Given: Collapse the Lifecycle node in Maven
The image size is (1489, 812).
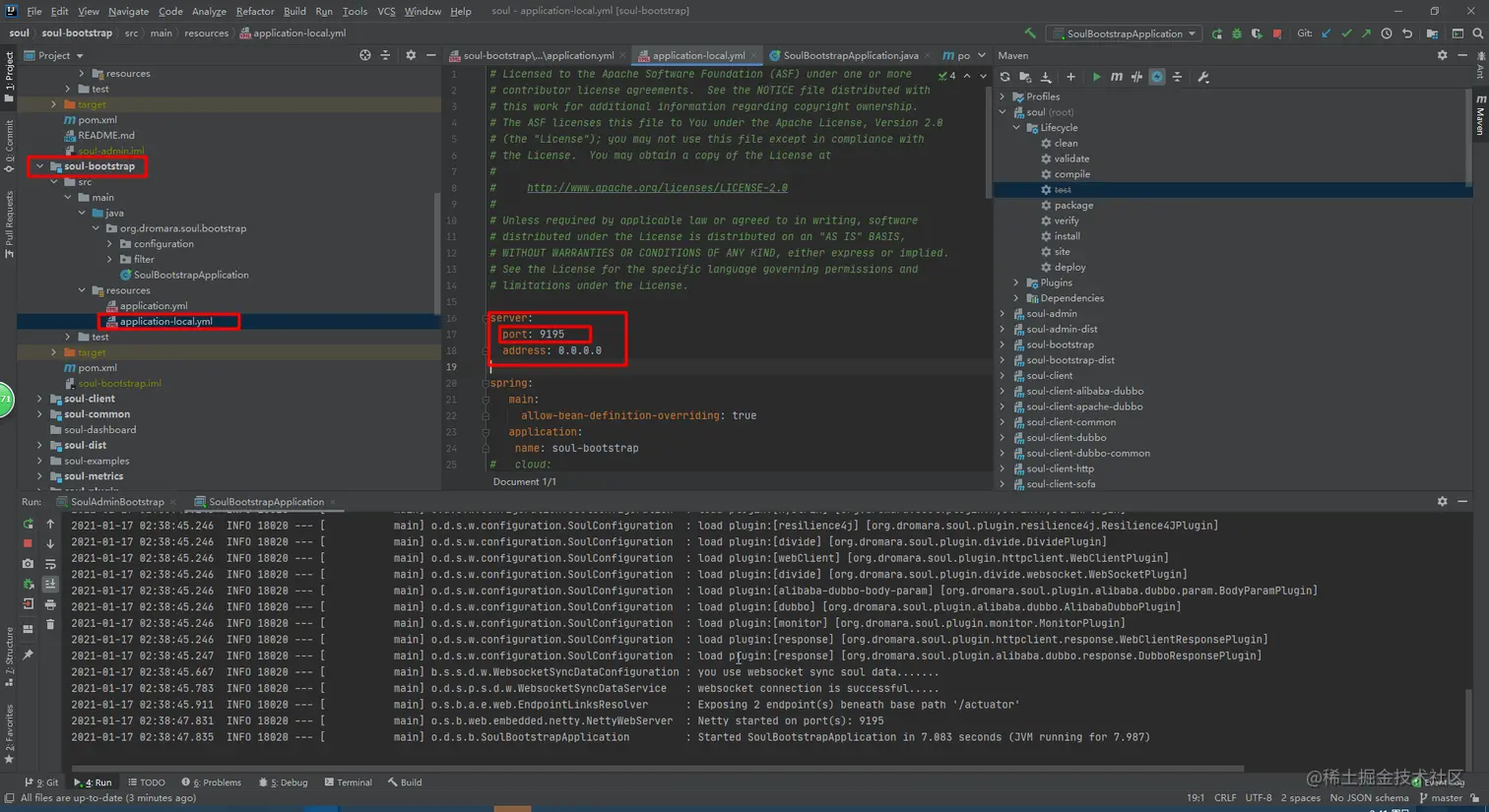Looking at the screenshot, I should click(1017, 128).
